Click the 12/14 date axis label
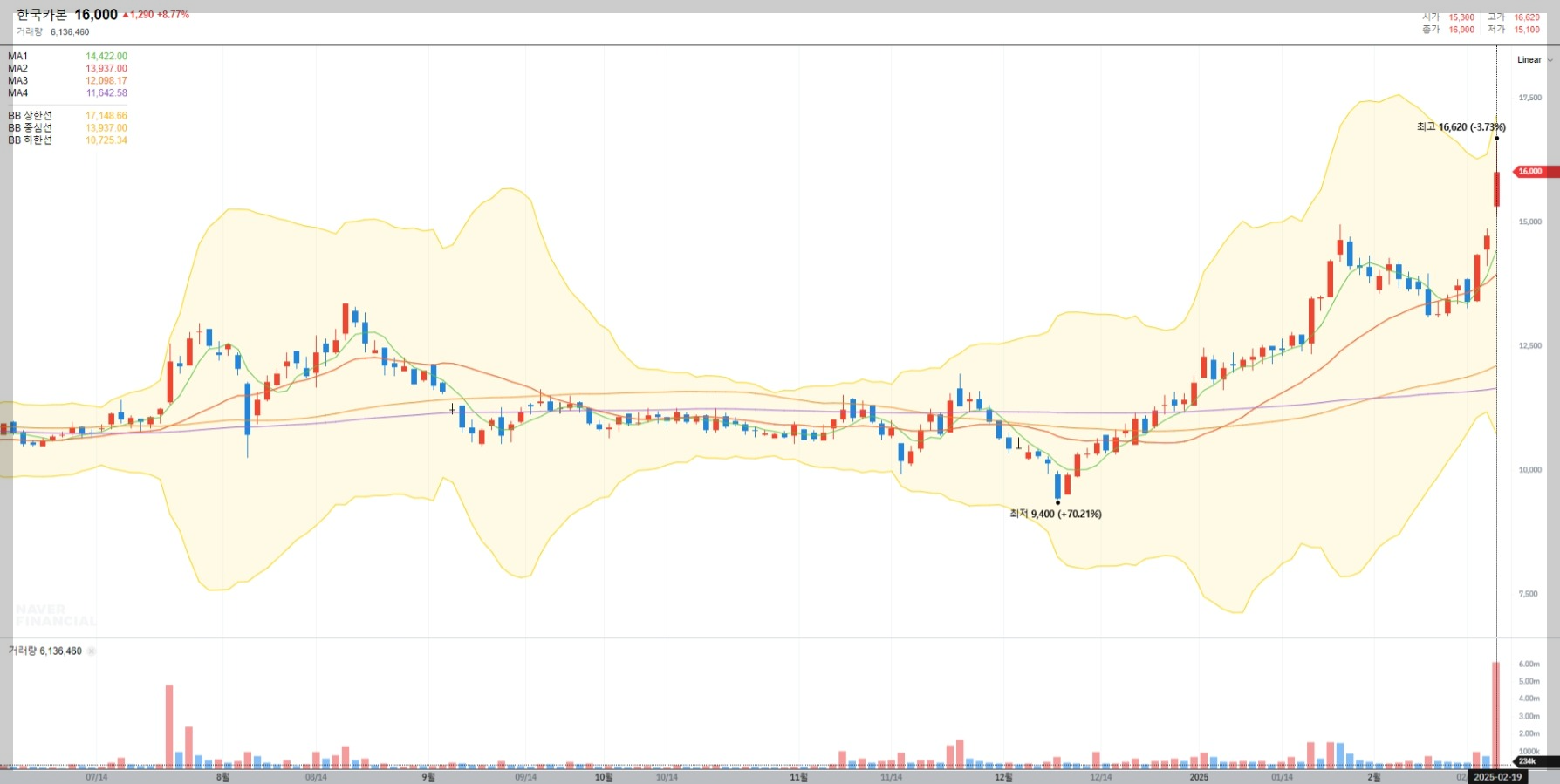This screenshot has width=1560, height=784. tap(1101, 777)
